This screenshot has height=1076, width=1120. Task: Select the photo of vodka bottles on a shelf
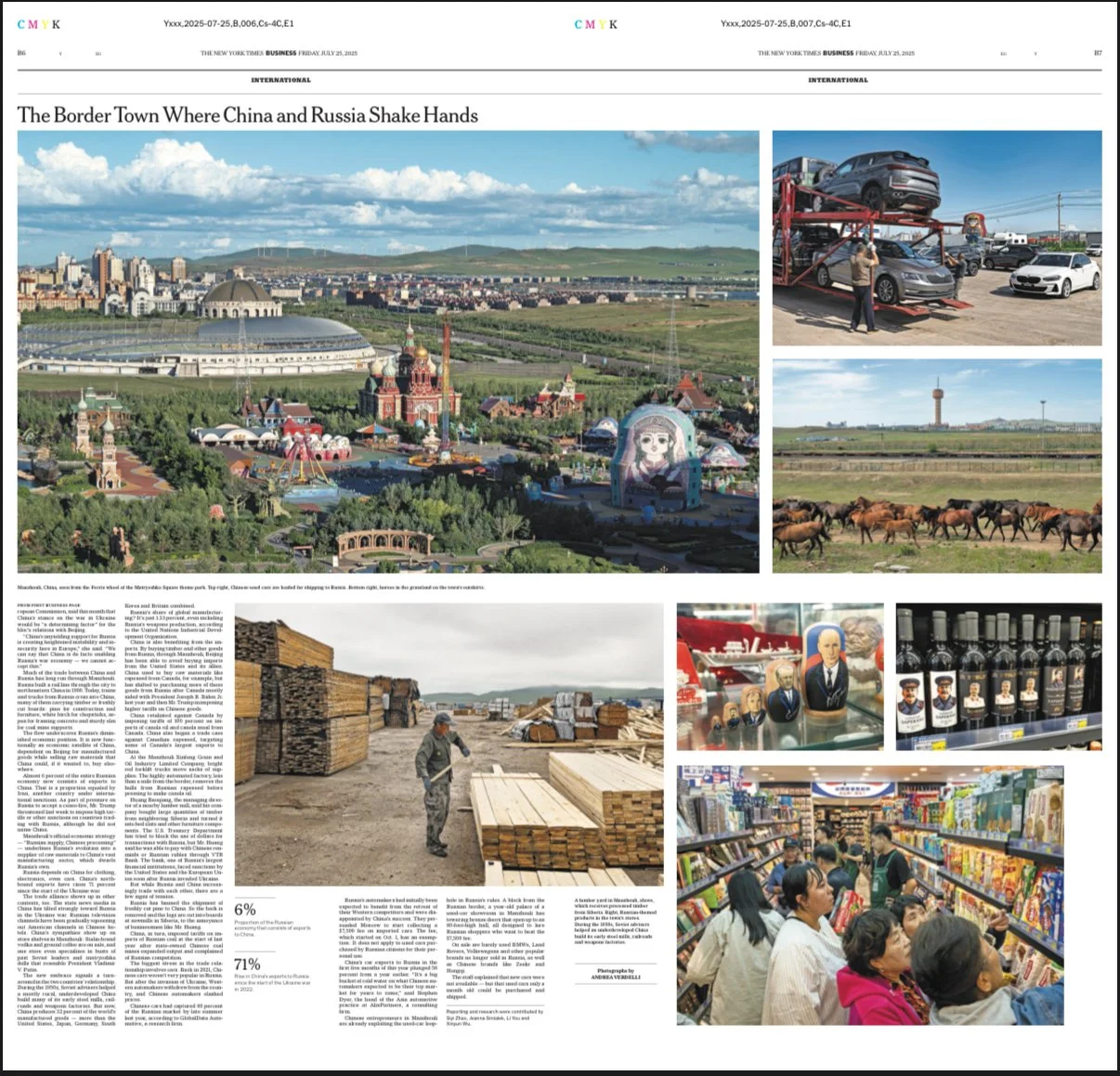[x=999, y=677]
